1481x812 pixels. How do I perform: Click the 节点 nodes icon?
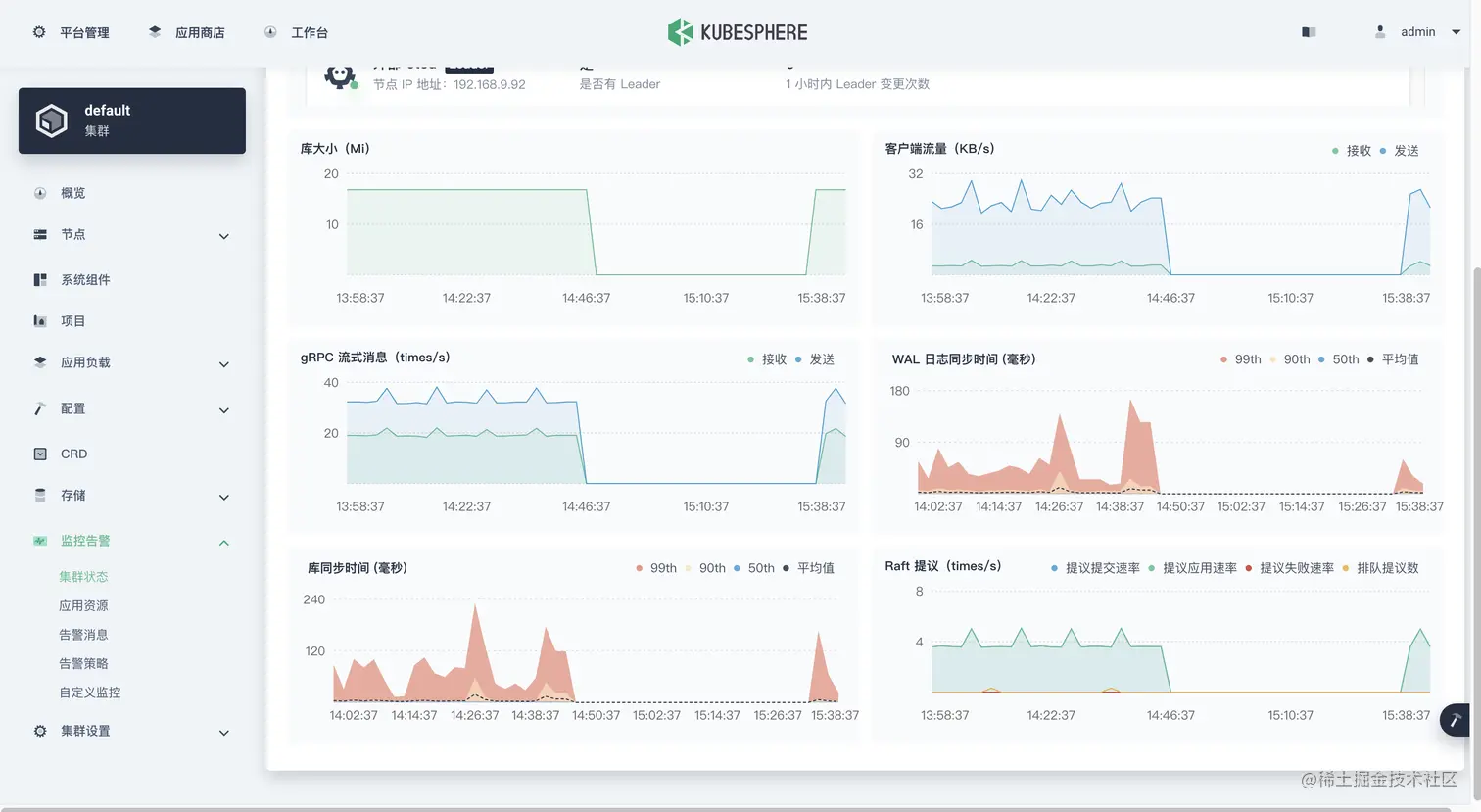coord(40,234)
